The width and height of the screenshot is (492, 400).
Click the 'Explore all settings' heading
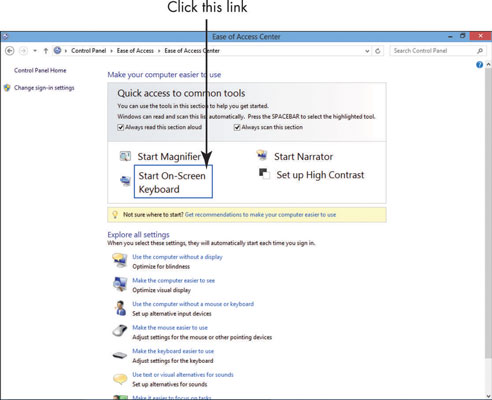[x=138, y=235]
